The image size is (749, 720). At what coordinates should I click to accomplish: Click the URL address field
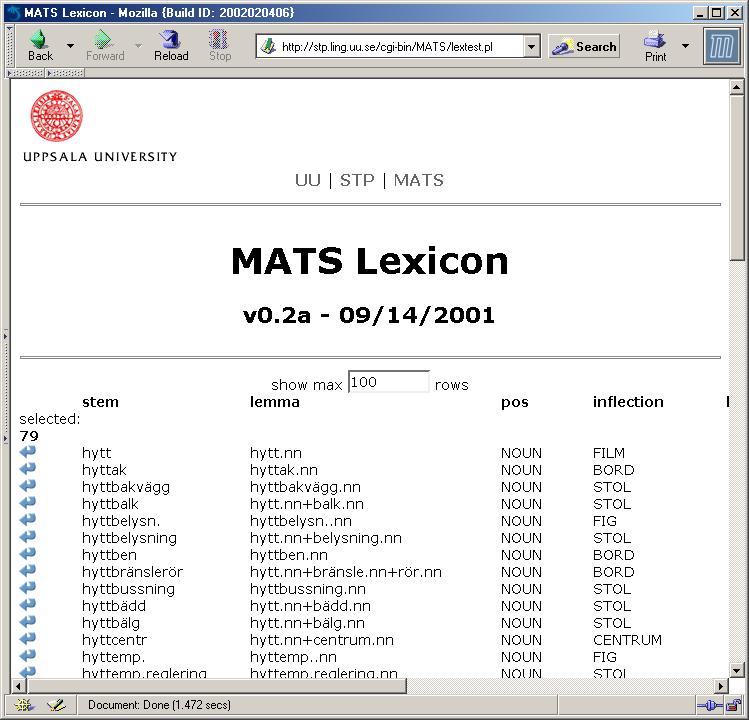400,47
